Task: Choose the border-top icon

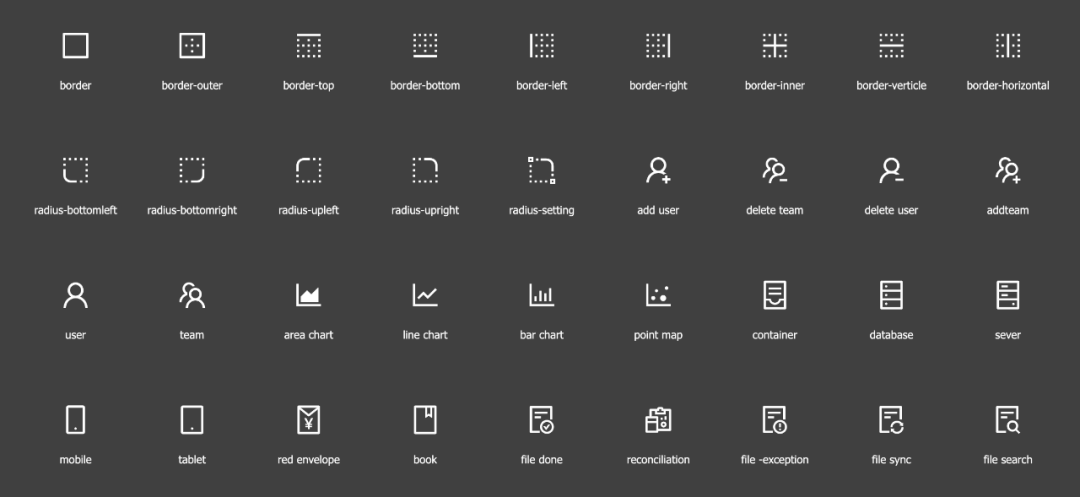Action: click(309, 45)
